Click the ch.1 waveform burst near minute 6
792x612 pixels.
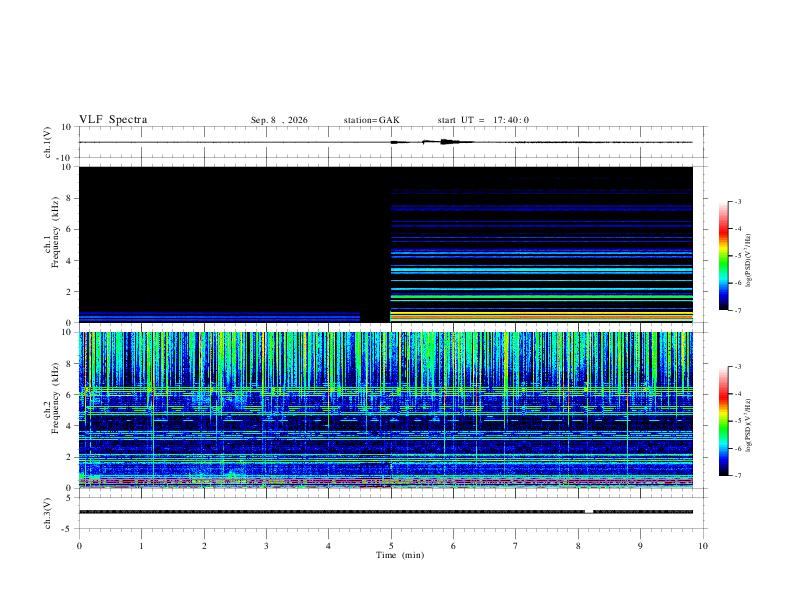[x=448, y=142]
